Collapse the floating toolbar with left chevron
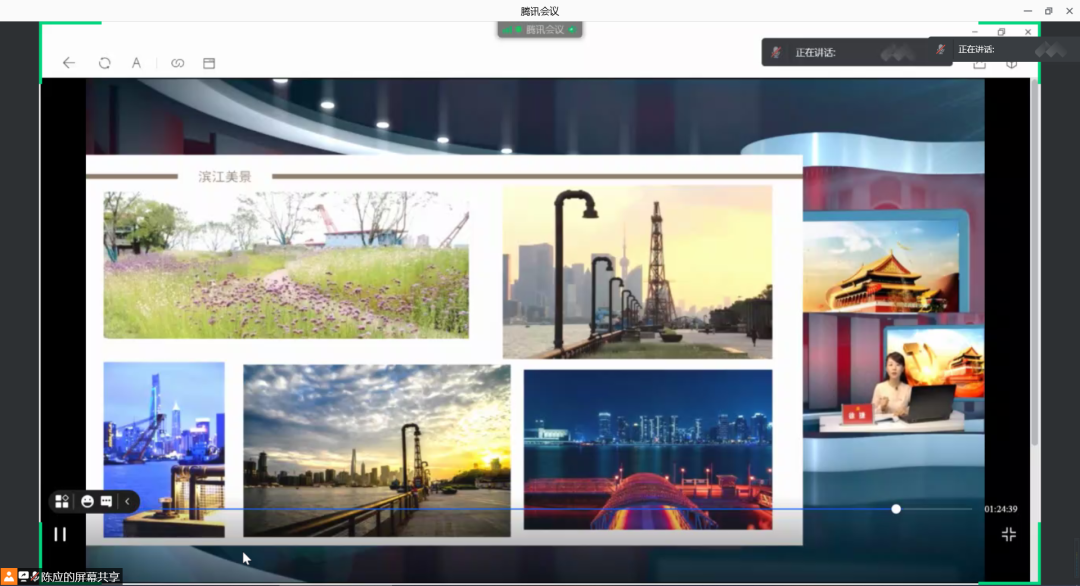Viewport: 1080px width, 586px height. pos(127,501)
